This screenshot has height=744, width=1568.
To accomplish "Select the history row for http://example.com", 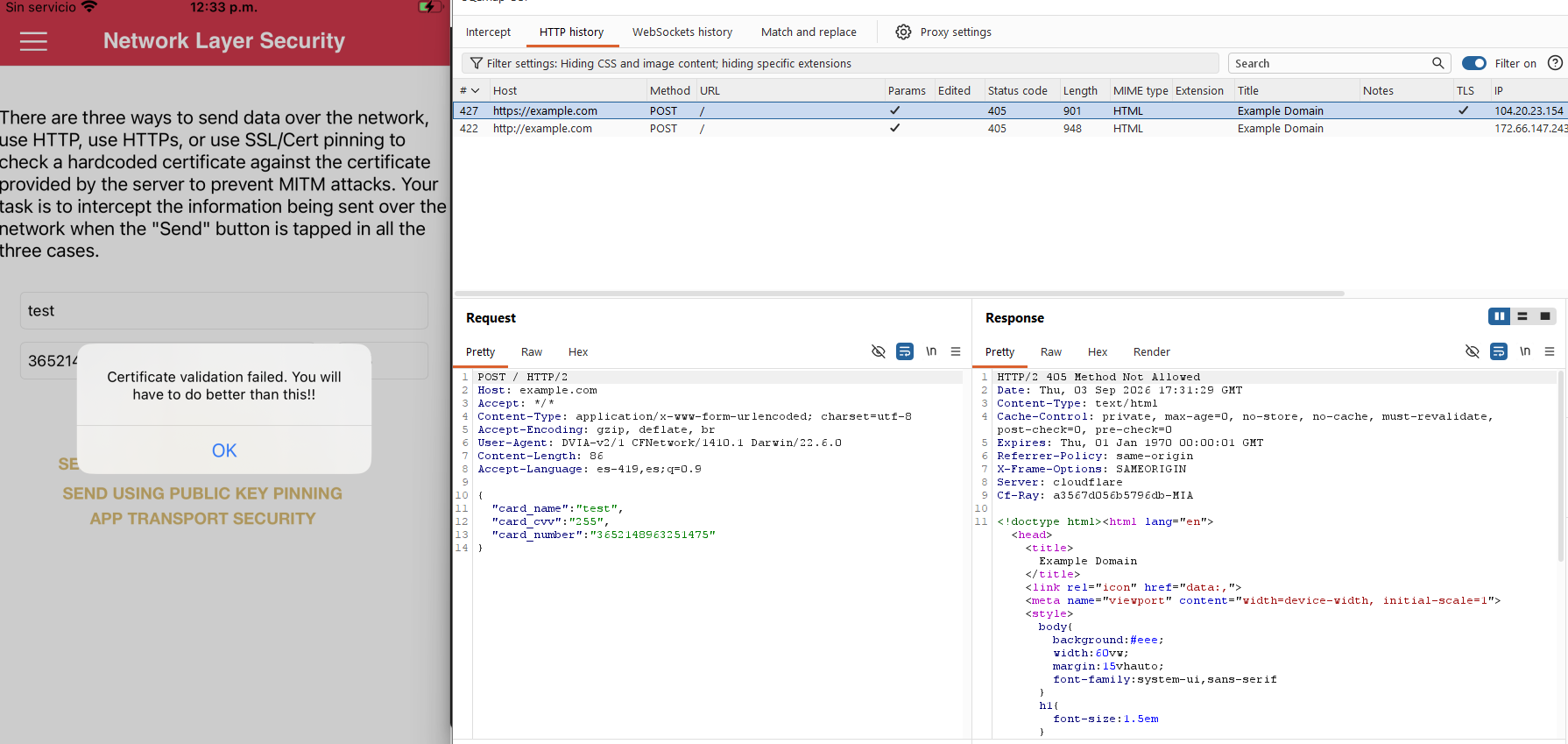I will [x=1011, y=129].
